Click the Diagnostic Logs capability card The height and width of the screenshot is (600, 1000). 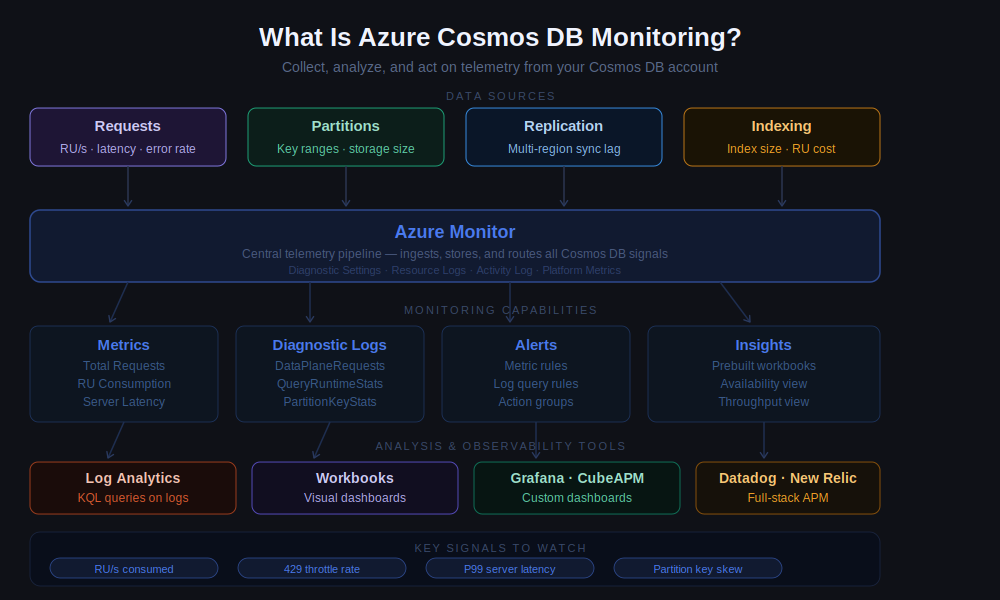point(330,374)
